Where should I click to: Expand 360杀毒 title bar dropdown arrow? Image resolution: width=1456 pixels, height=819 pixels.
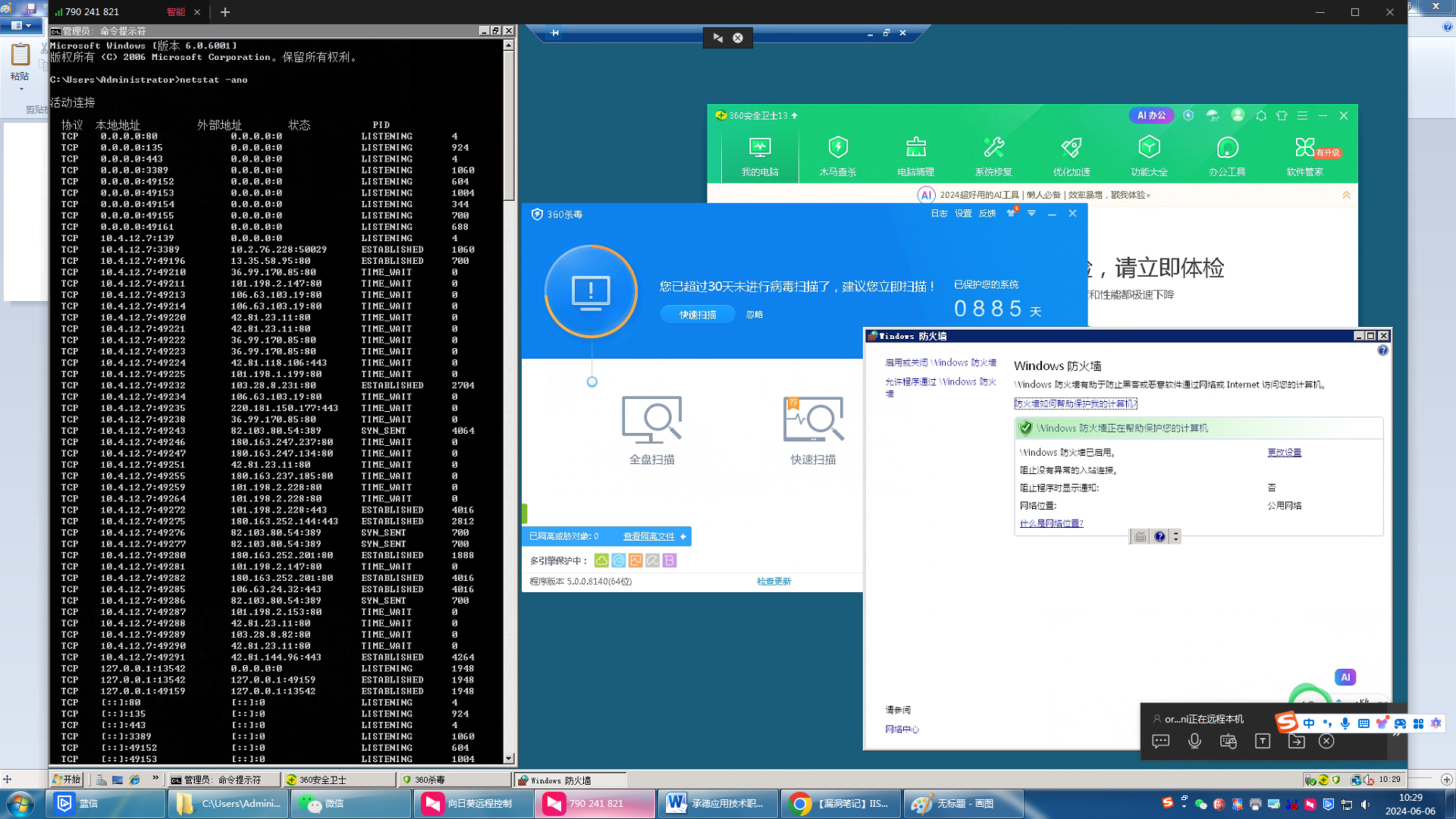coord(1031,214)
